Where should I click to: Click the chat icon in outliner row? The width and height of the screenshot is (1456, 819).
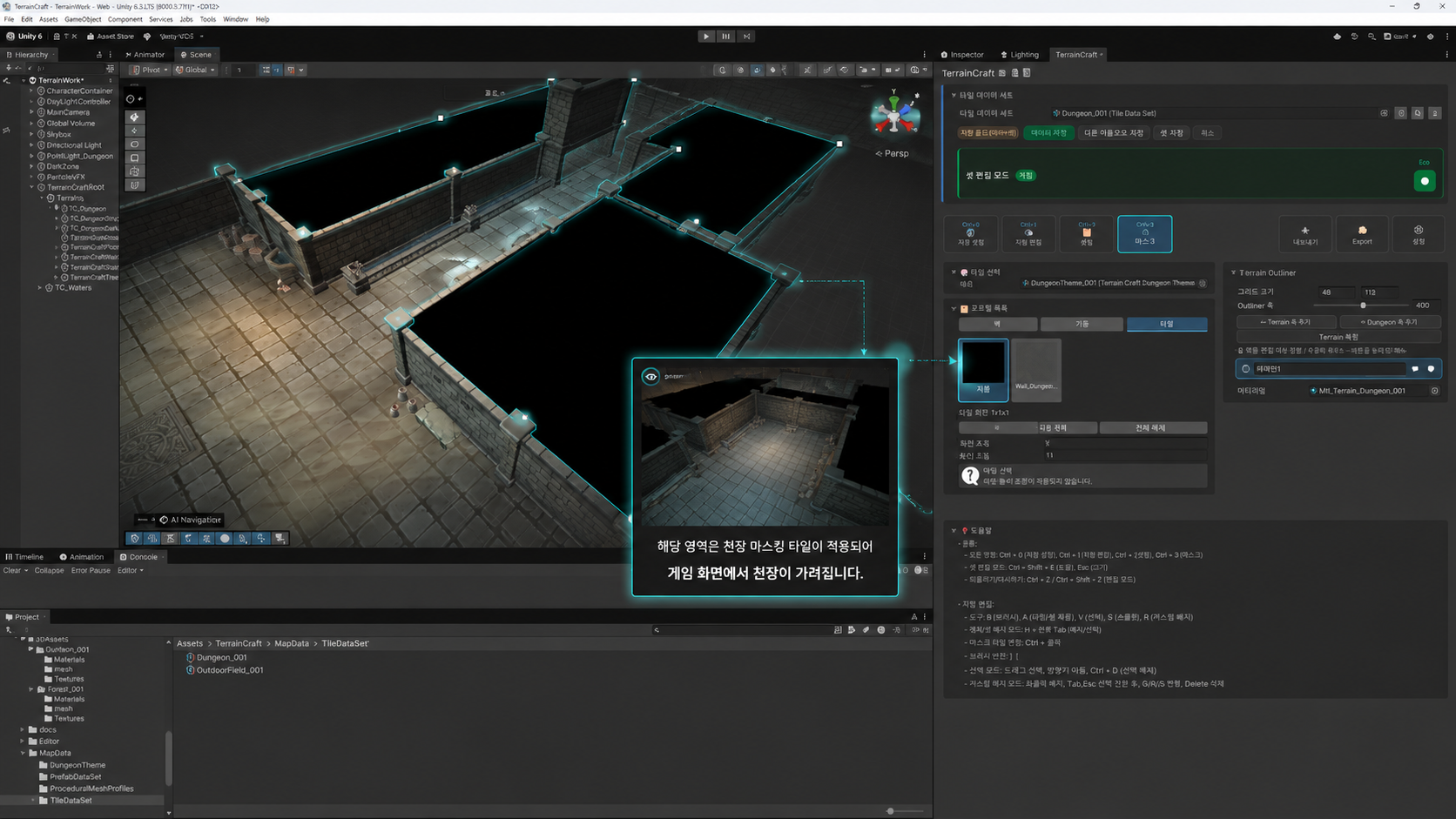(x=1415, y=369)
